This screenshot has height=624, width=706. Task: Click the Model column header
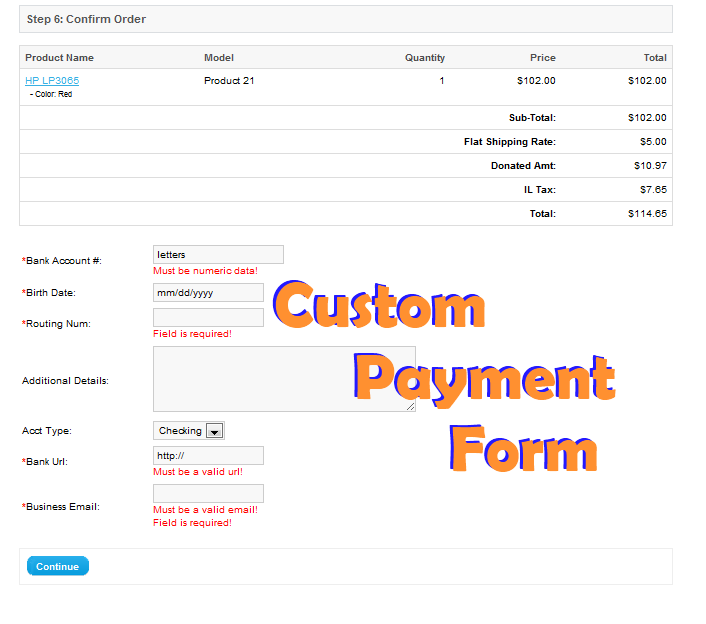(219, 58)
